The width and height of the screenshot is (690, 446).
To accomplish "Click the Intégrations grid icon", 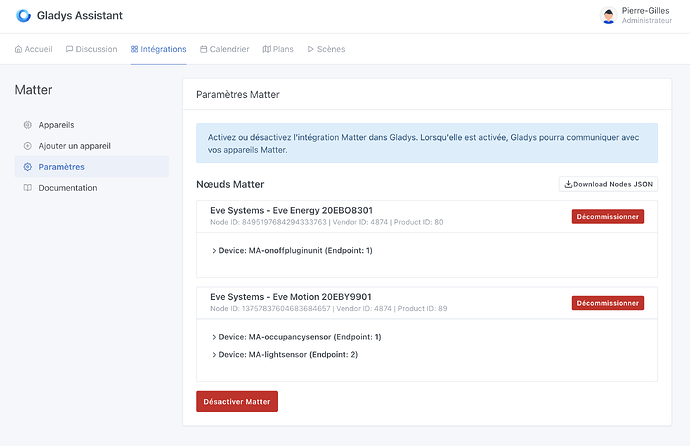I will click(x=135, y=49).
